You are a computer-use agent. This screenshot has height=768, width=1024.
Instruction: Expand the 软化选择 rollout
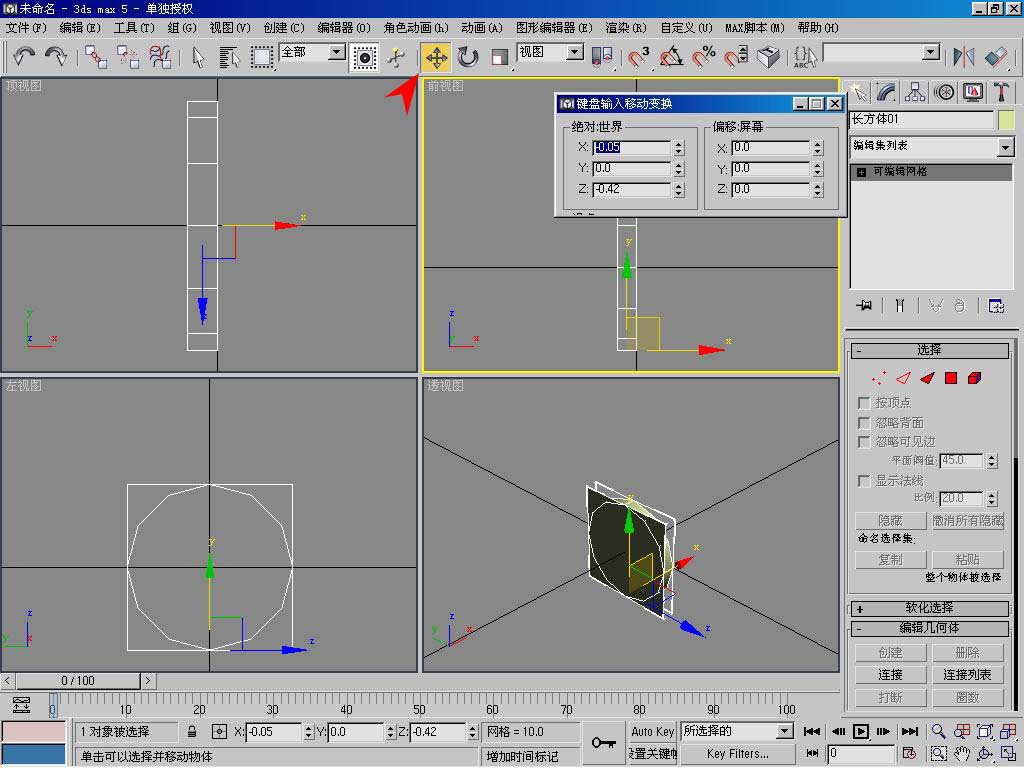[929, 608]
